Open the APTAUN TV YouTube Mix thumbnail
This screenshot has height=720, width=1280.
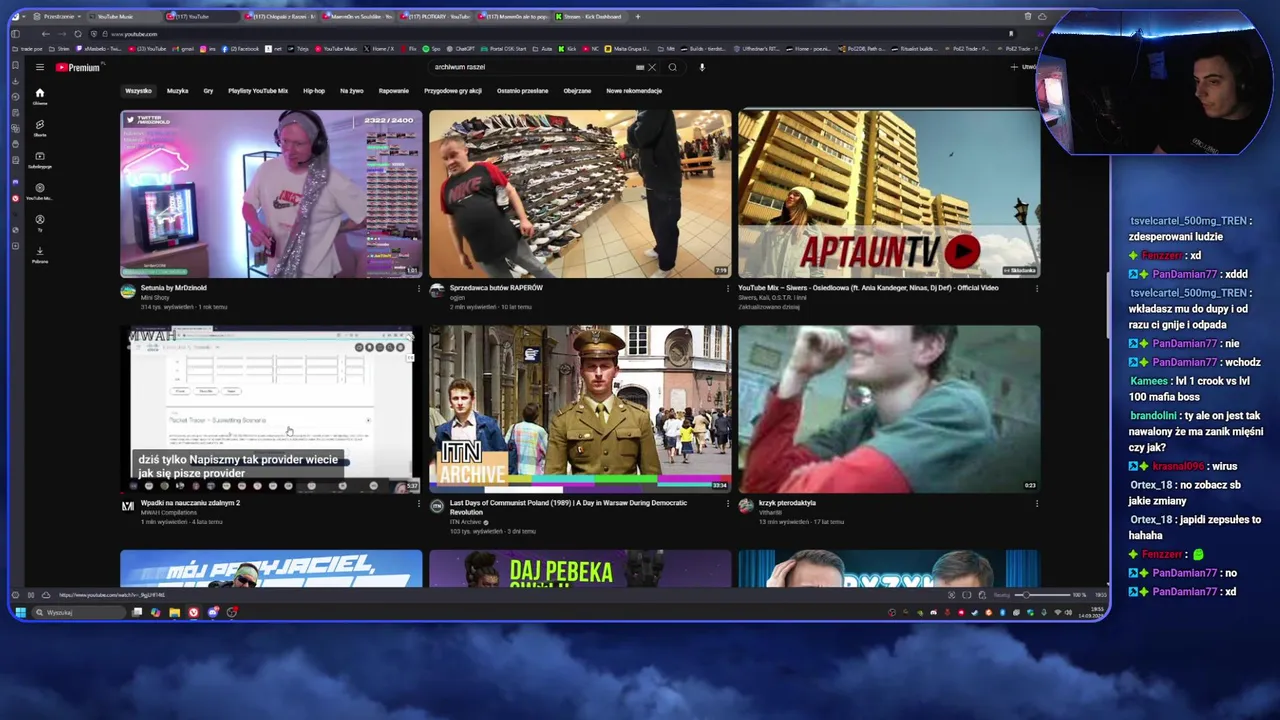(889, 194)
